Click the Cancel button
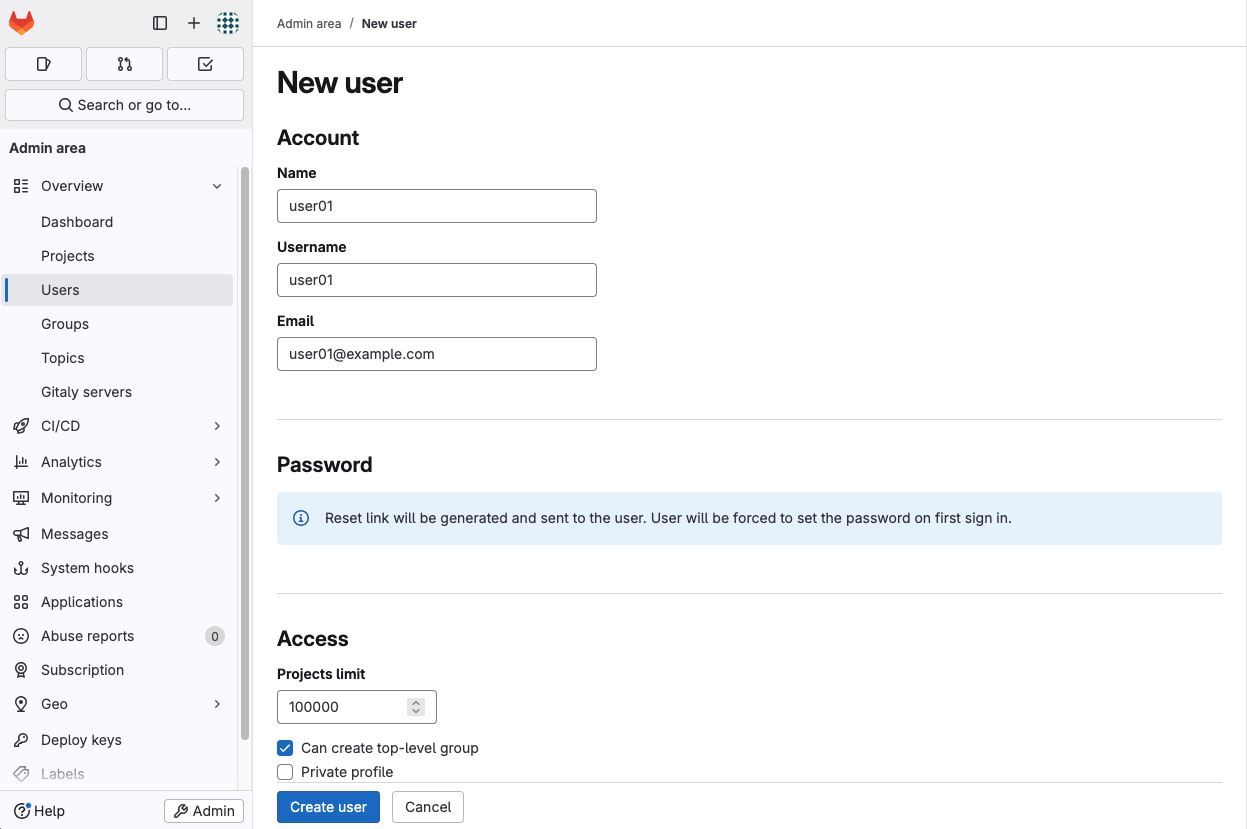Image resolution: width=1247 pixels, height=829 pixels. [x=428, y=807]
